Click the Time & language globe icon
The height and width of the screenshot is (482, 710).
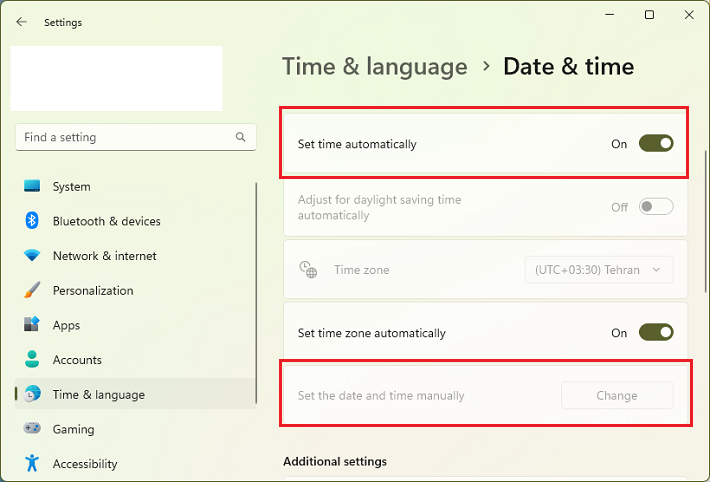[32, 394]
